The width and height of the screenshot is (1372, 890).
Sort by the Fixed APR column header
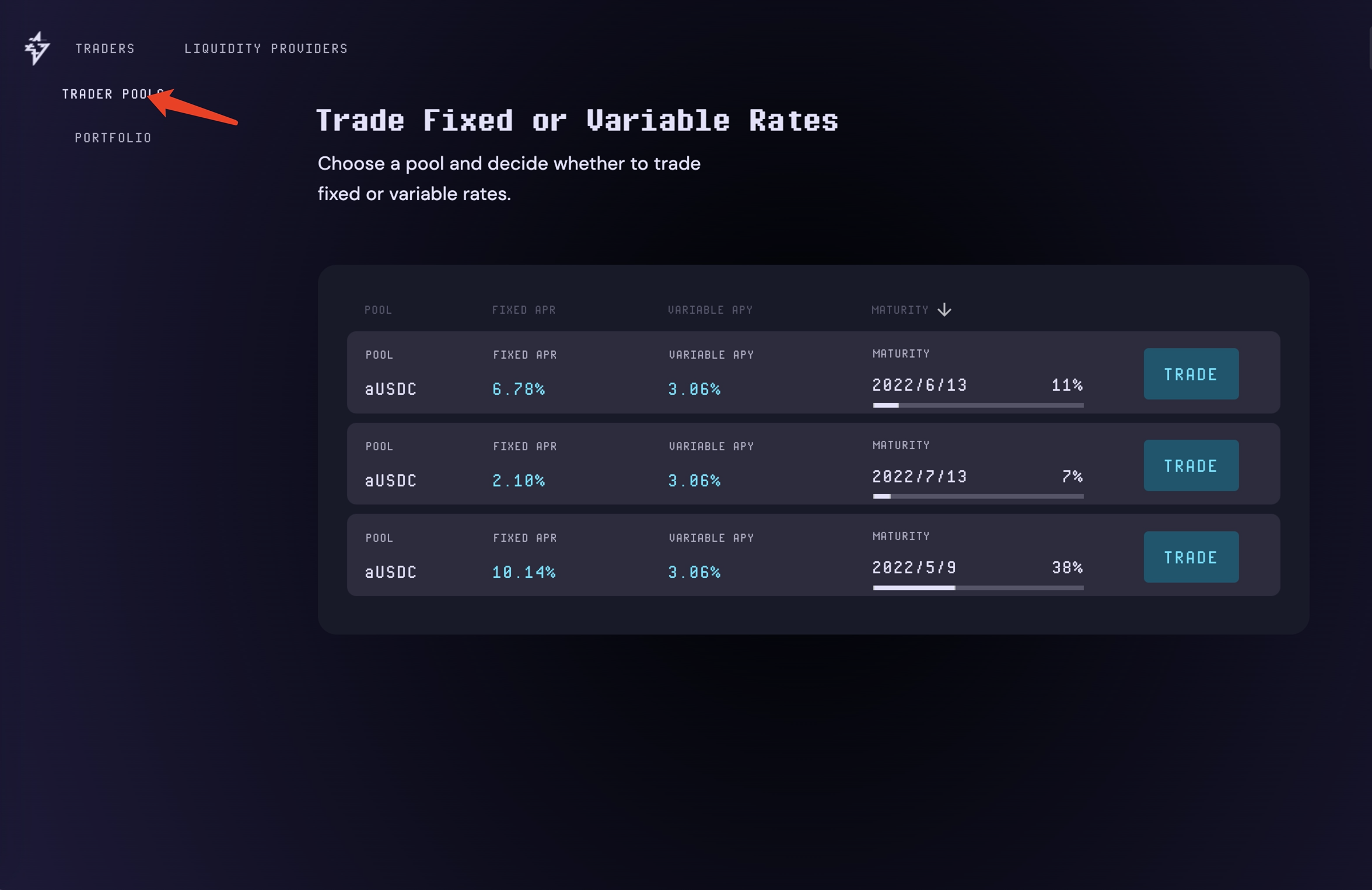(524, 310)
